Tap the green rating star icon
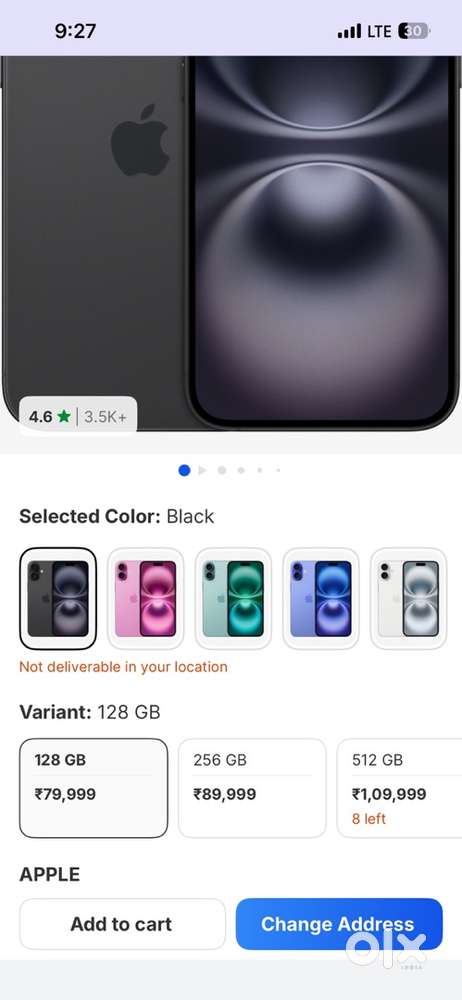The height and width of the screenshot is (1000, 462). (x=64, y=416)
